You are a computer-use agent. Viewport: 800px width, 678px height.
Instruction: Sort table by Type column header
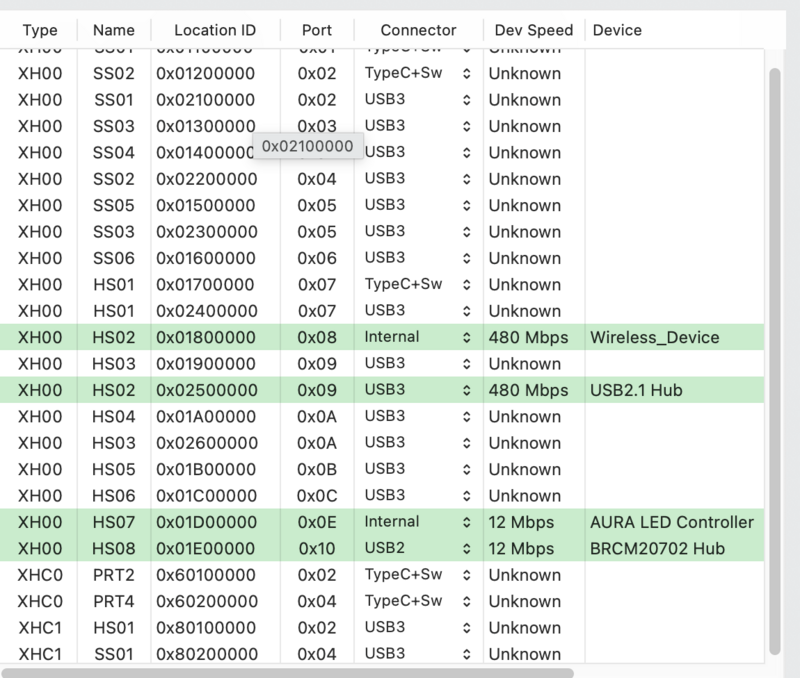(x=40, y=30)
